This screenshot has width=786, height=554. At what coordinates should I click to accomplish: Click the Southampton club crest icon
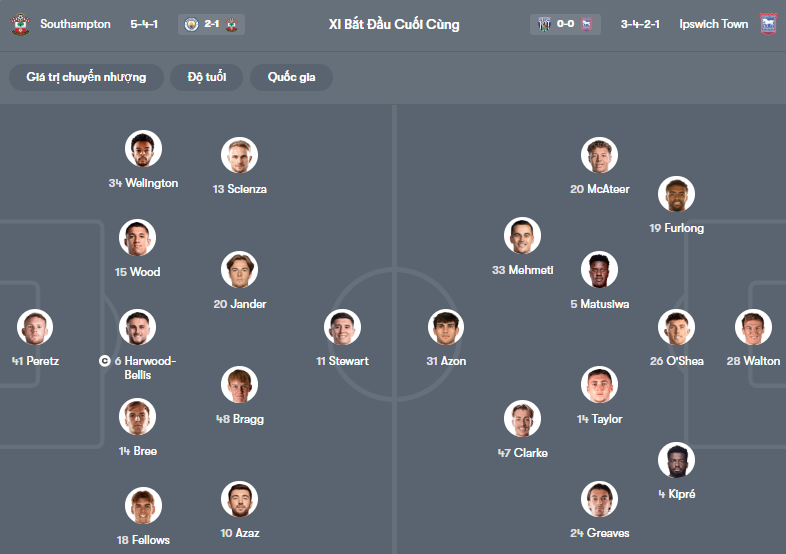(20, 24)
